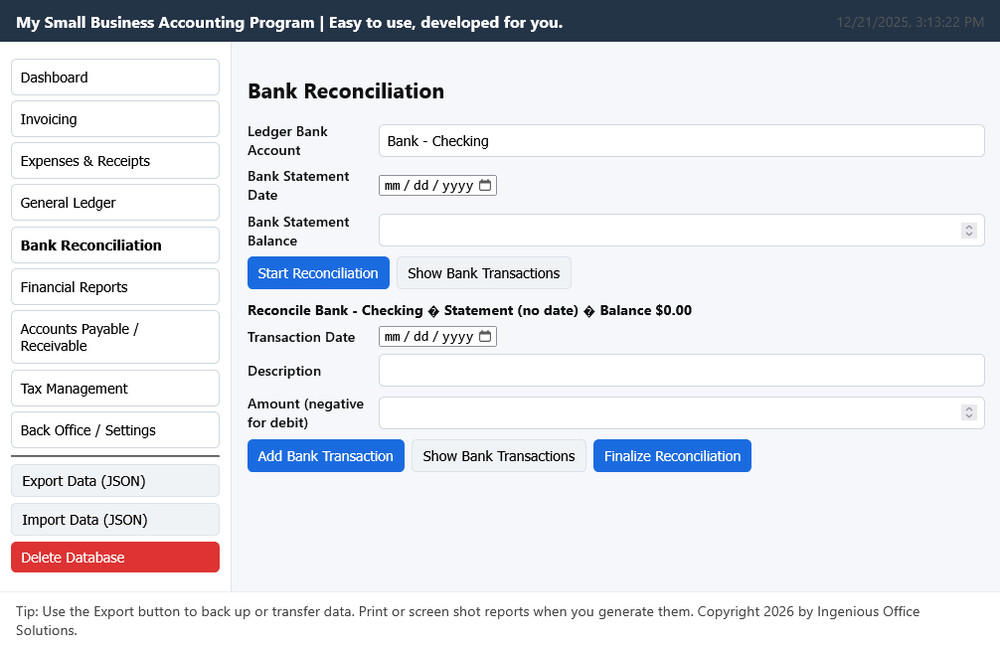The width and height of the screenshot is (1000, 647).
Task: Click the Start Reconciliation button
Action: (318, 272)
